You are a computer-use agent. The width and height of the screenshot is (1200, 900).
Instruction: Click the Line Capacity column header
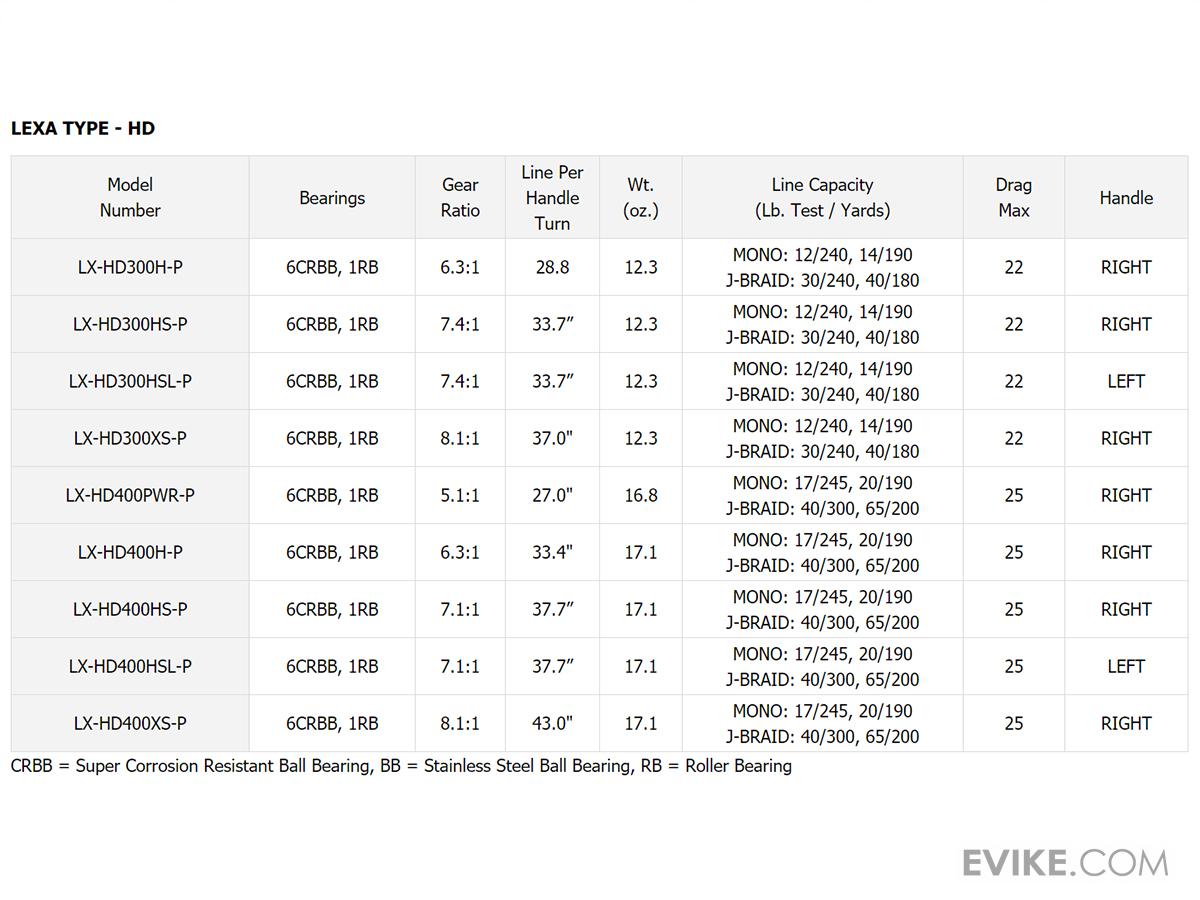click(822, 197)
